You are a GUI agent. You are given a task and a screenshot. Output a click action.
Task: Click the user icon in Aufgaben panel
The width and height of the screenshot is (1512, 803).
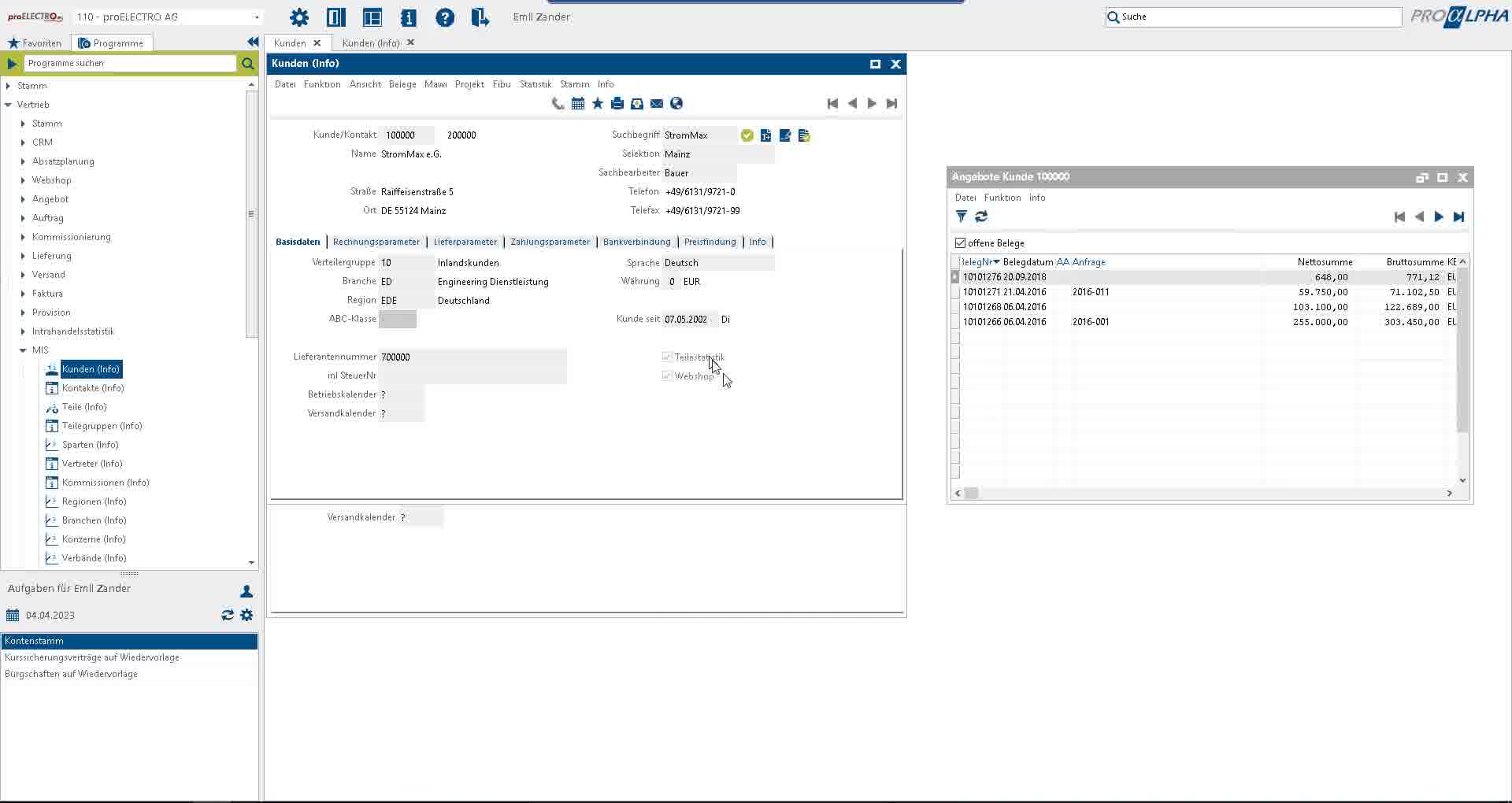(246, 590)
